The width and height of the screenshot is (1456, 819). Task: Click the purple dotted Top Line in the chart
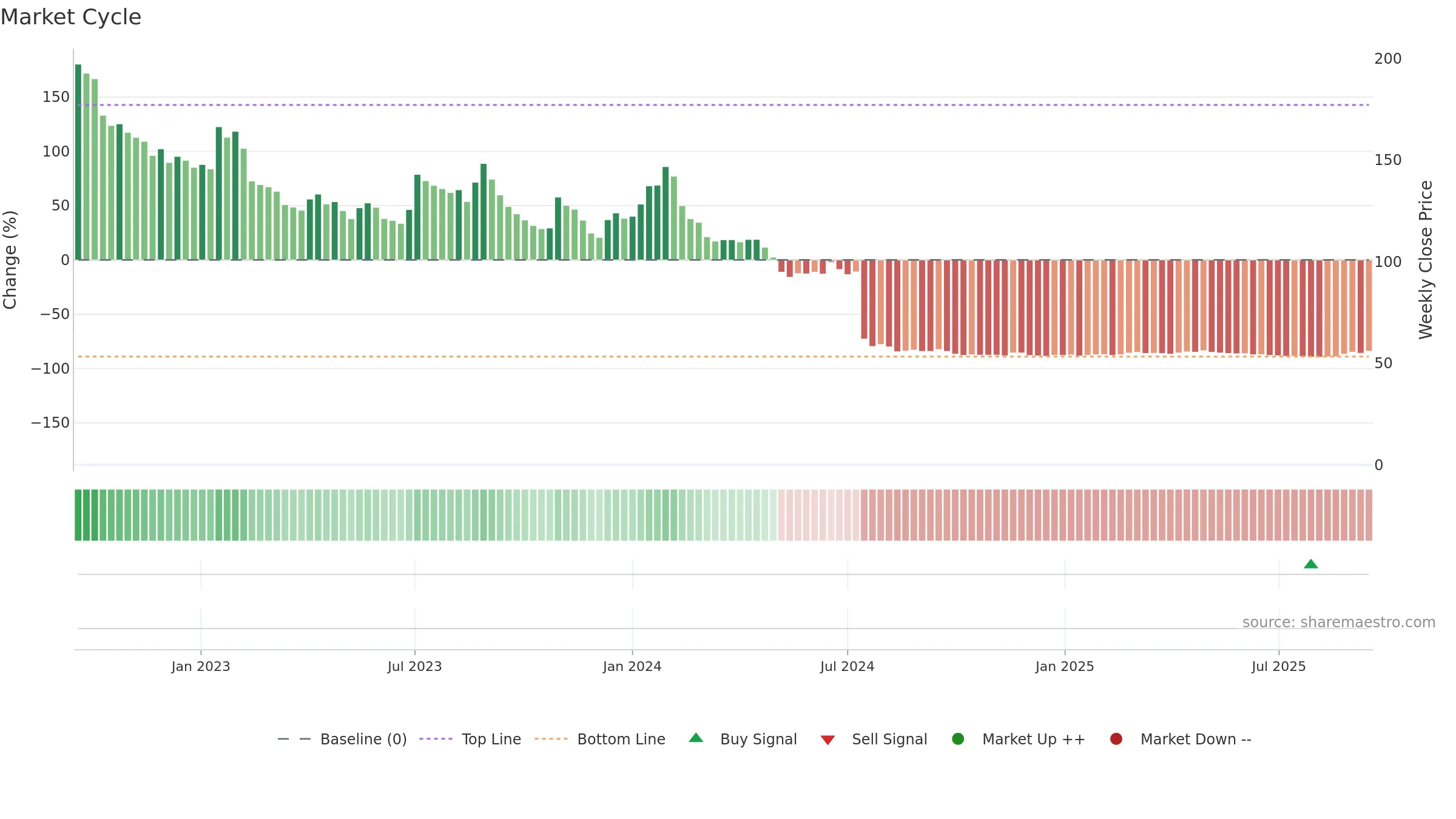[x=723, y=105]
